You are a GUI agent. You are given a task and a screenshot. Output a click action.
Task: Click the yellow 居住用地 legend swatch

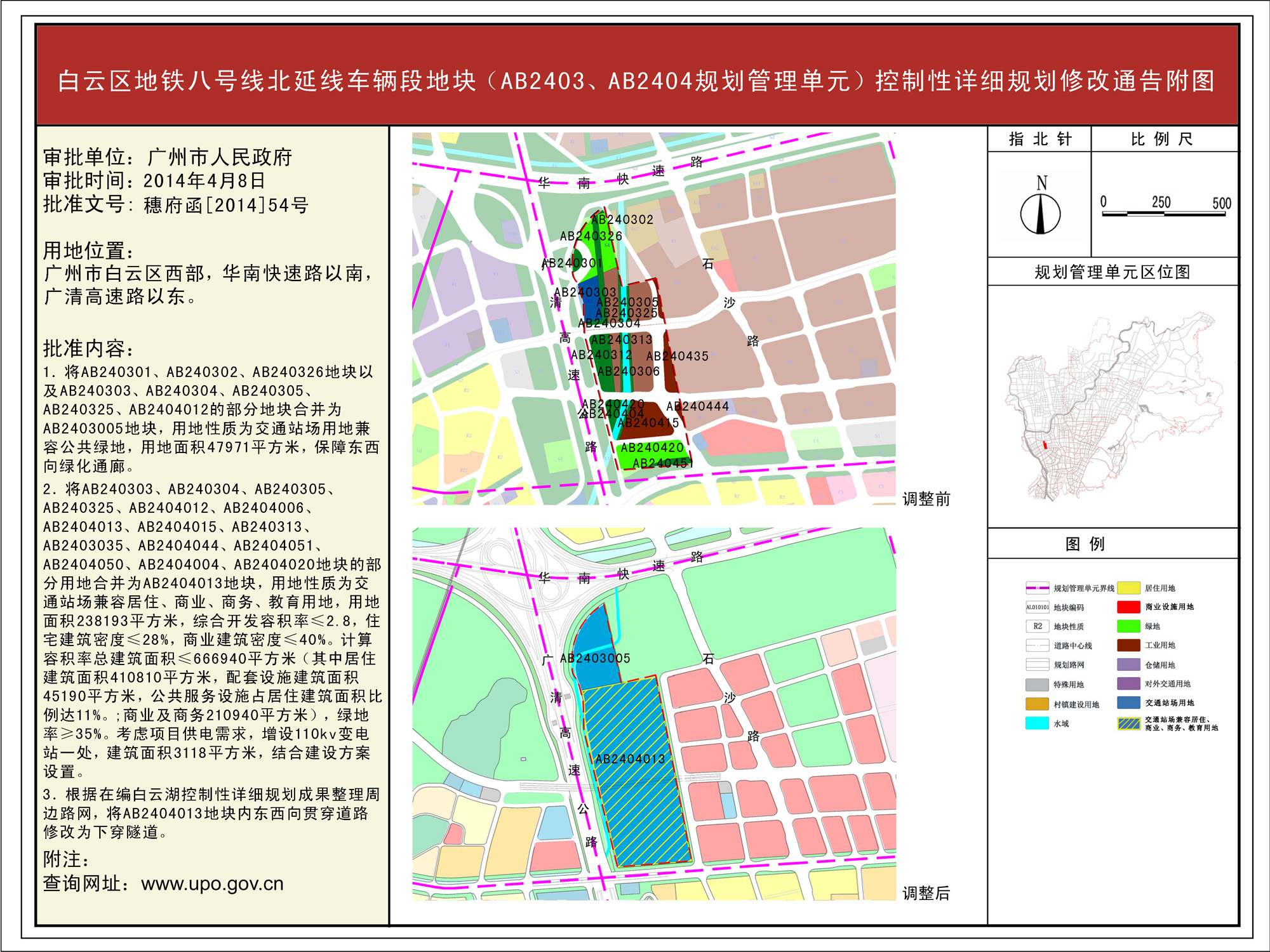1128,588
